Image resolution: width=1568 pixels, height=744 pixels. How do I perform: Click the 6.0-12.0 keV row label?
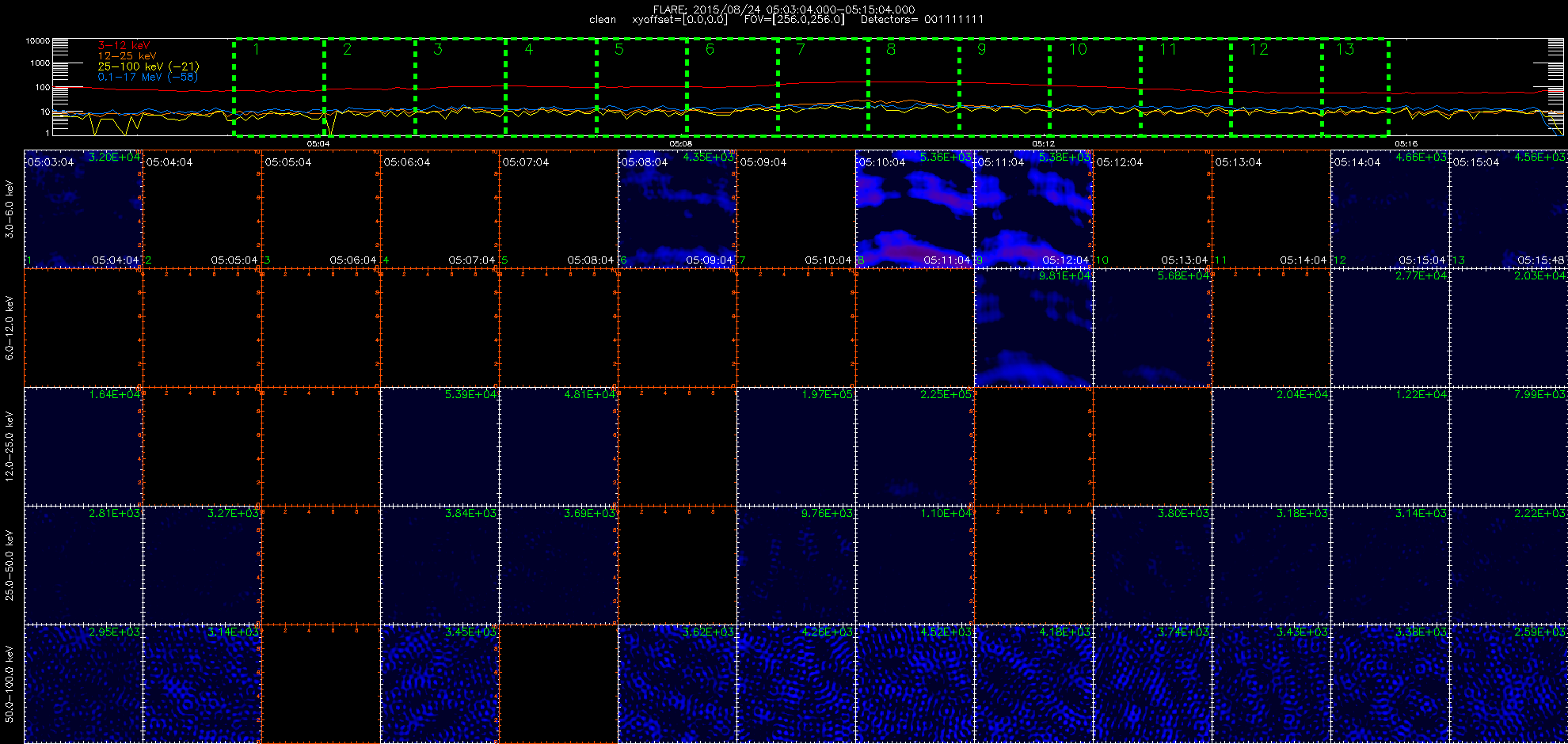[10, 328]
